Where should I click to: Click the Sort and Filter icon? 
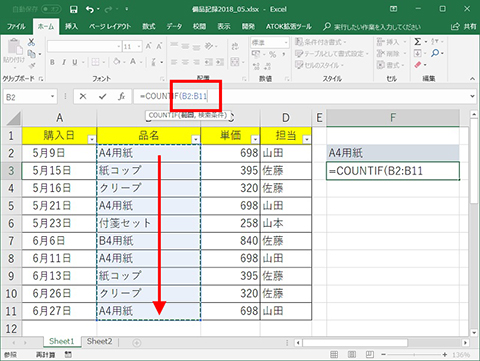434,42
